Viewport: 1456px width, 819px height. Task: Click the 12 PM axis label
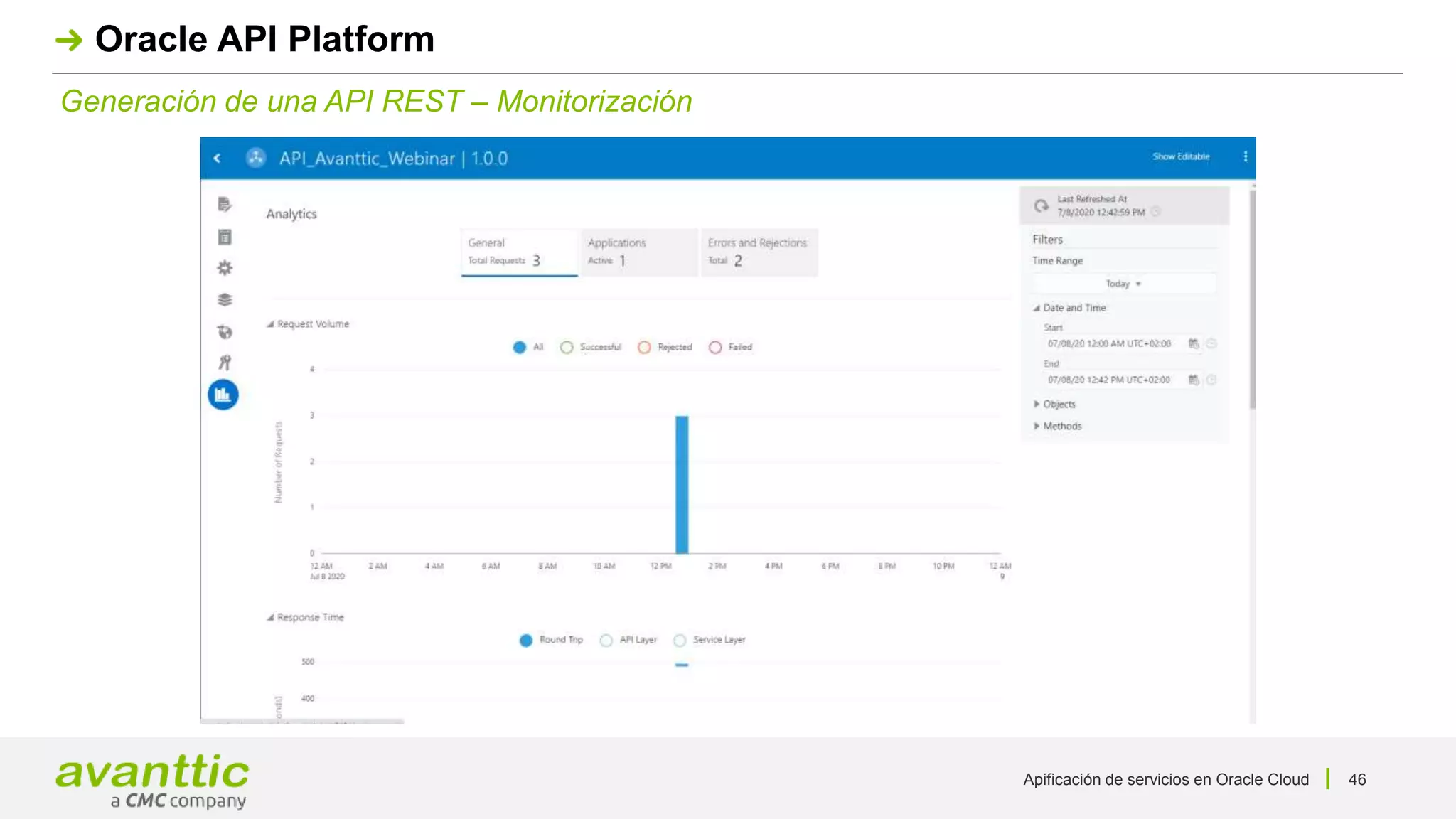coord(661,567)
